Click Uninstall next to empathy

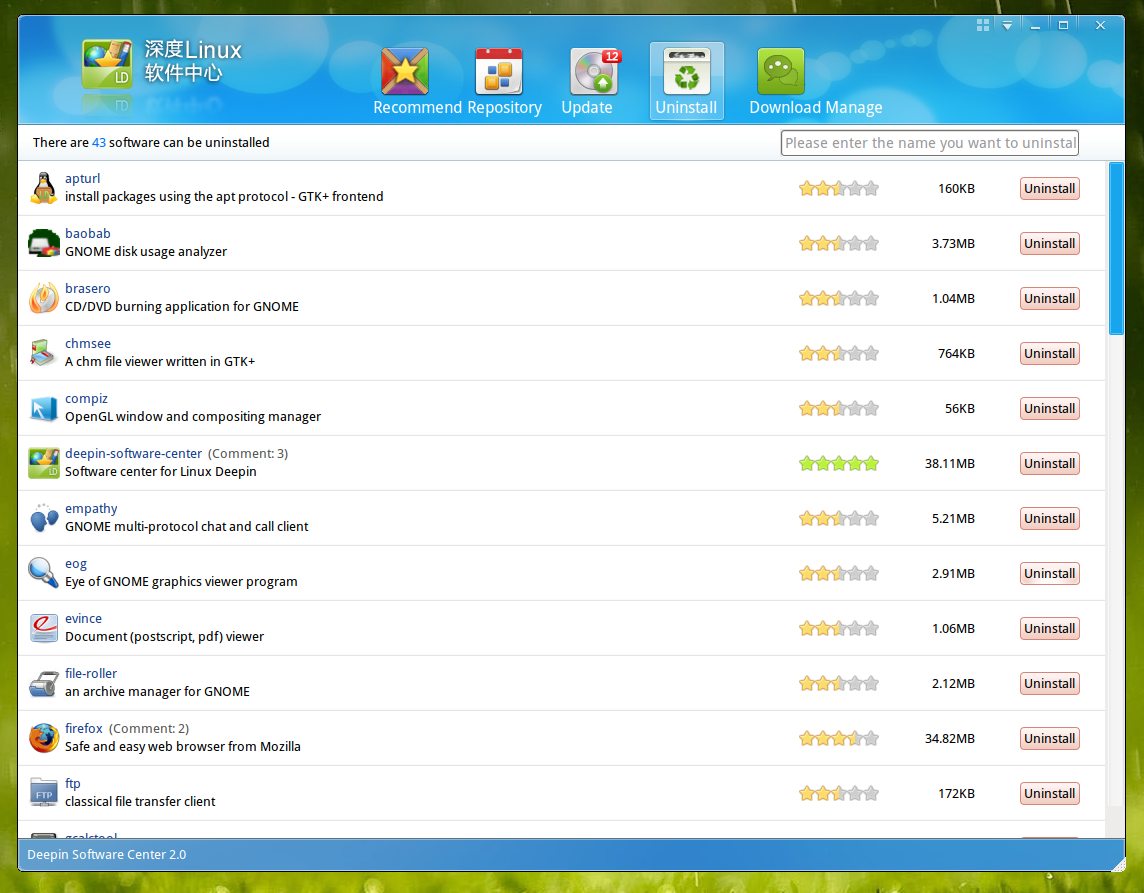1049,519
